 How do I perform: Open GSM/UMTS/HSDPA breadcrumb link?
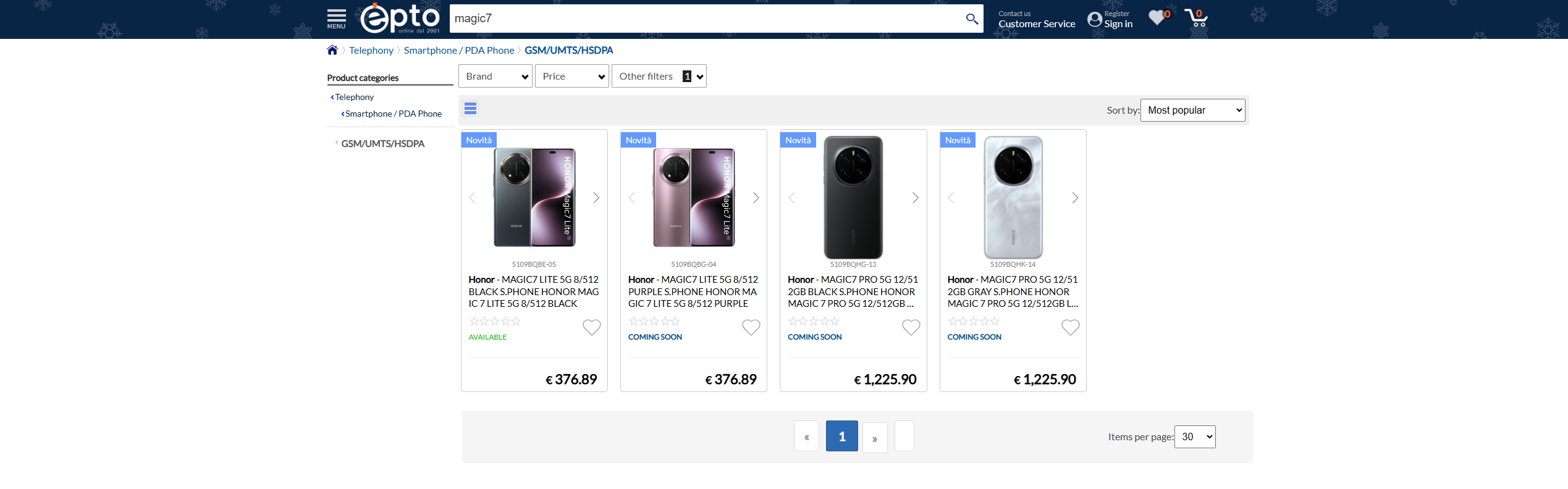click(569, 50)
